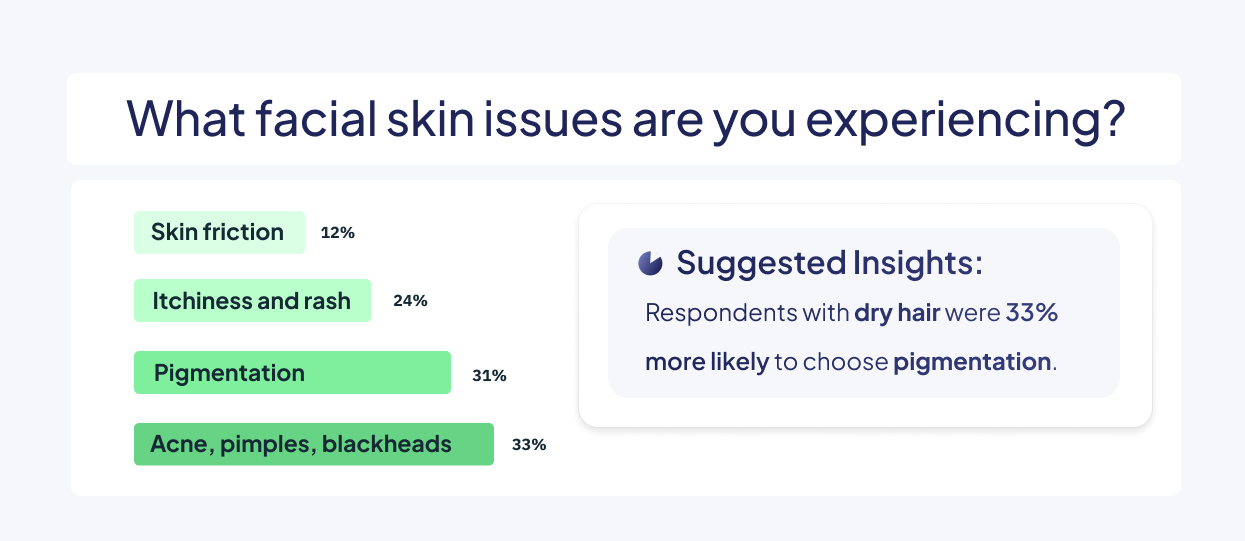
Task: Click the survey question title
Action: (626, 119)
